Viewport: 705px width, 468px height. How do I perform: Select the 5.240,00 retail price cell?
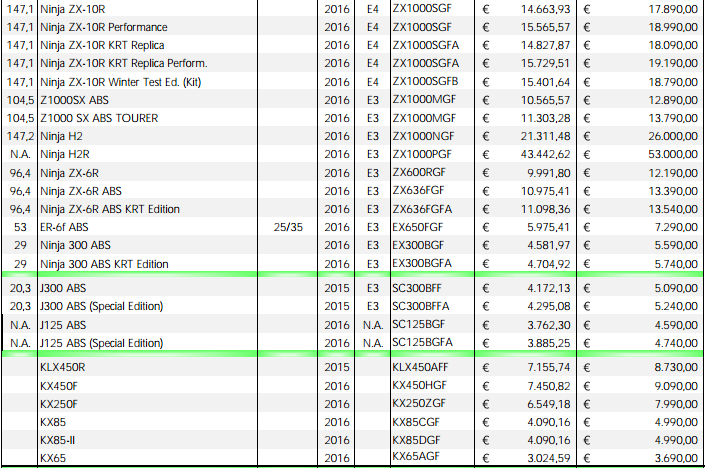[x=676, y=306]
